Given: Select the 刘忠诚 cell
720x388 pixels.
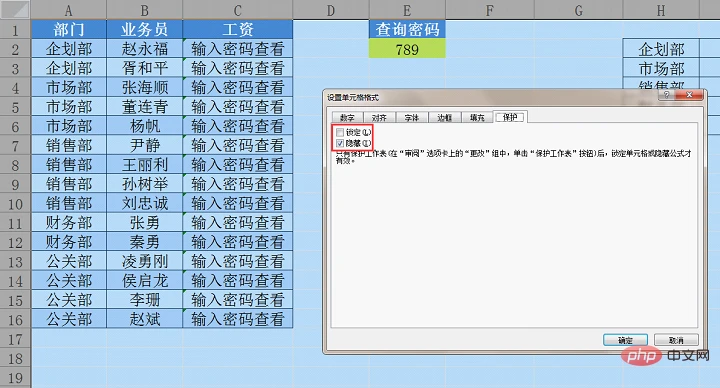Looking at the screenshot, I should (144, 203).
